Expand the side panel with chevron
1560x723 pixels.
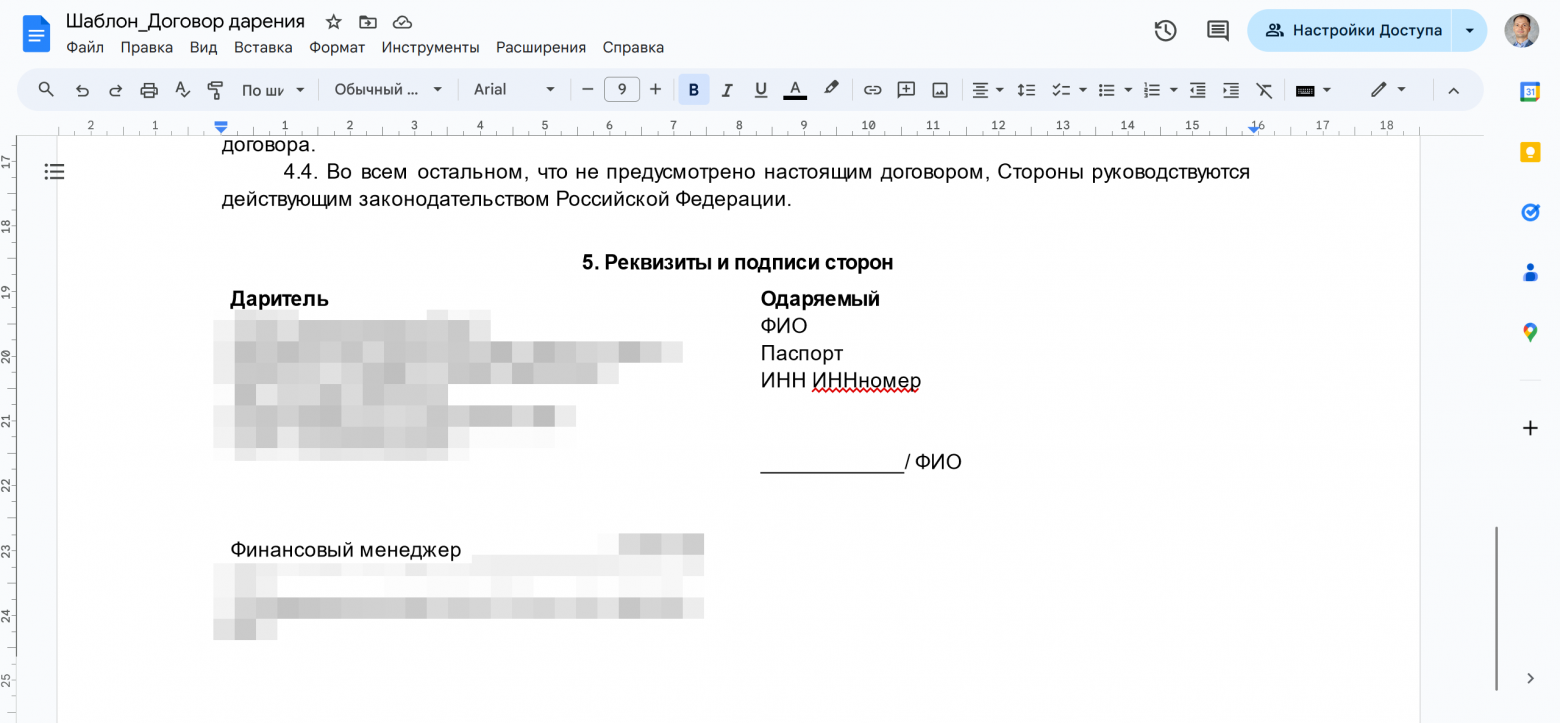coord(1530,678)
